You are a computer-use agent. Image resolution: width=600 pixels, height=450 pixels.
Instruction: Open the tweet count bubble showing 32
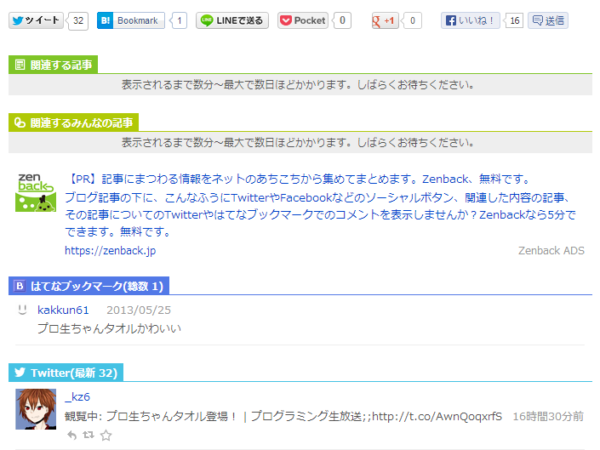click(x=78, y=21)
